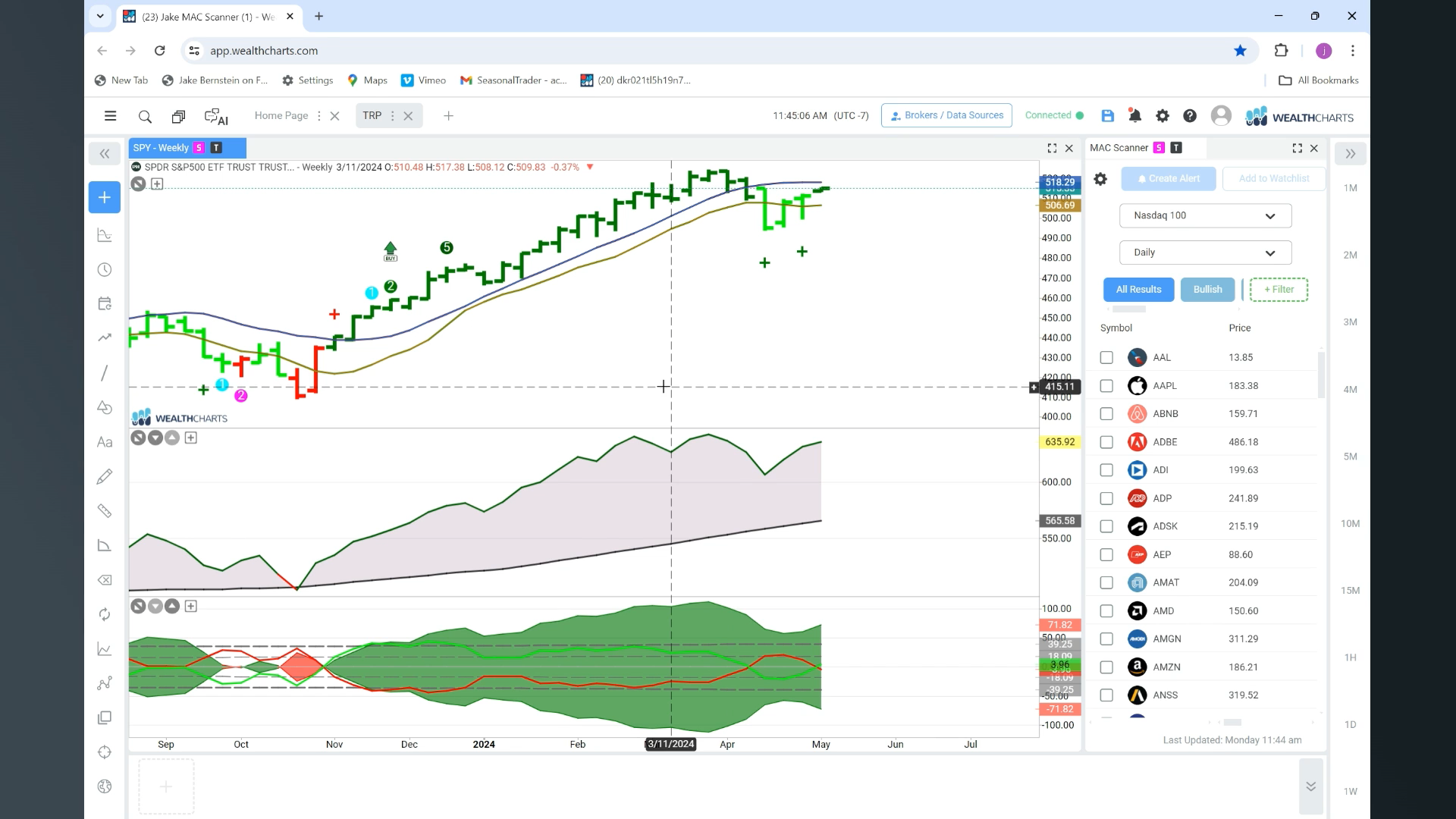
Task: Open Chrome tab search dropdown arrow
Action: [x=99, y=16]
